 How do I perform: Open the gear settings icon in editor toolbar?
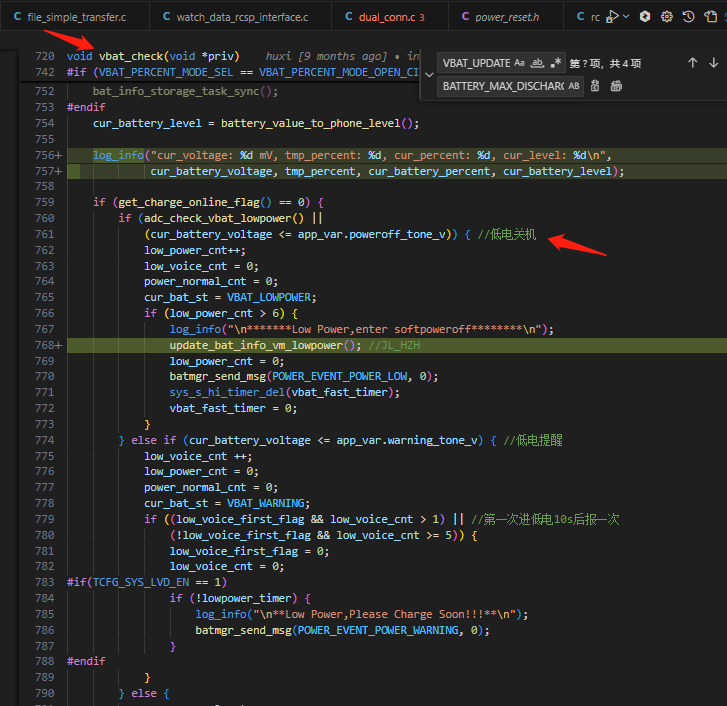667,17
